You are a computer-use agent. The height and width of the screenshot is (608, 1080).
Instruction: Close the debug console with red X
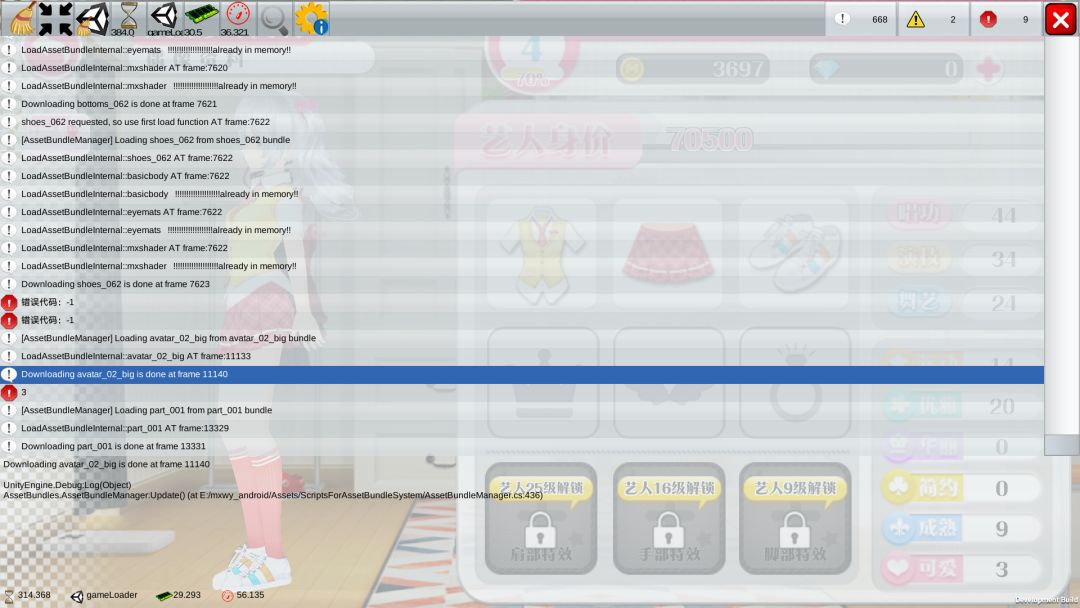1061,19
